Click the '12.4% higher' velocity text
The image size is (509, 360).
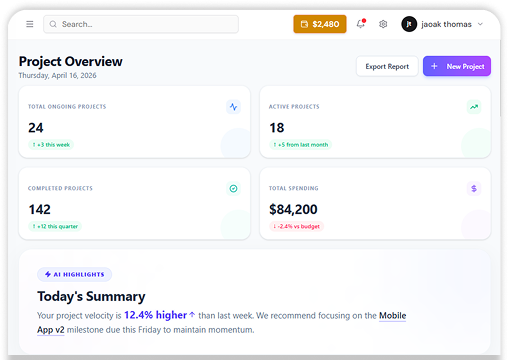point(155,315)
